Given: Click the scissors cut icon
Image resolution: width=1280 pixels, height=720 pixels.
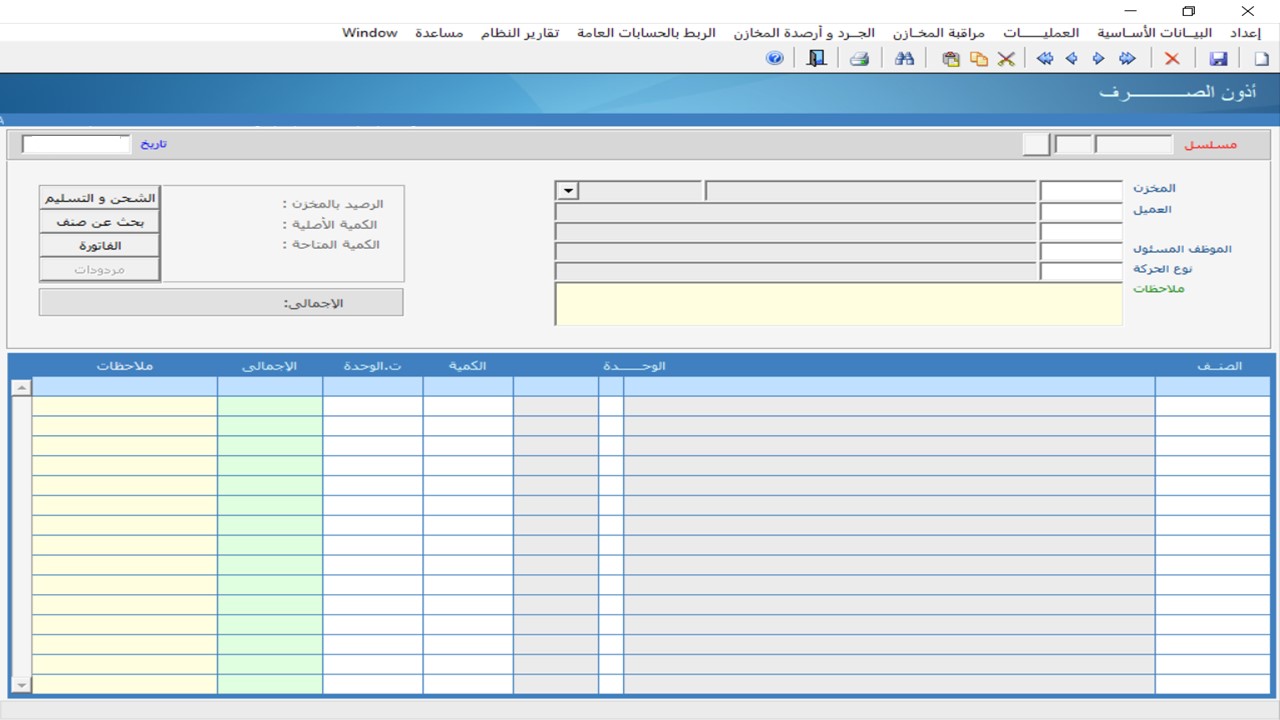Looking at the screenshot, I should pyautogui.click(x=1006, y=59).
